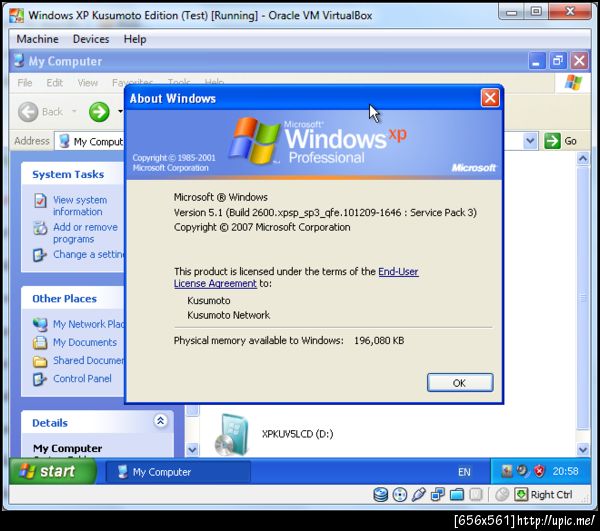Open the VirtualBox Devices menu
This screenshot has height=531, width=600.
91,39
